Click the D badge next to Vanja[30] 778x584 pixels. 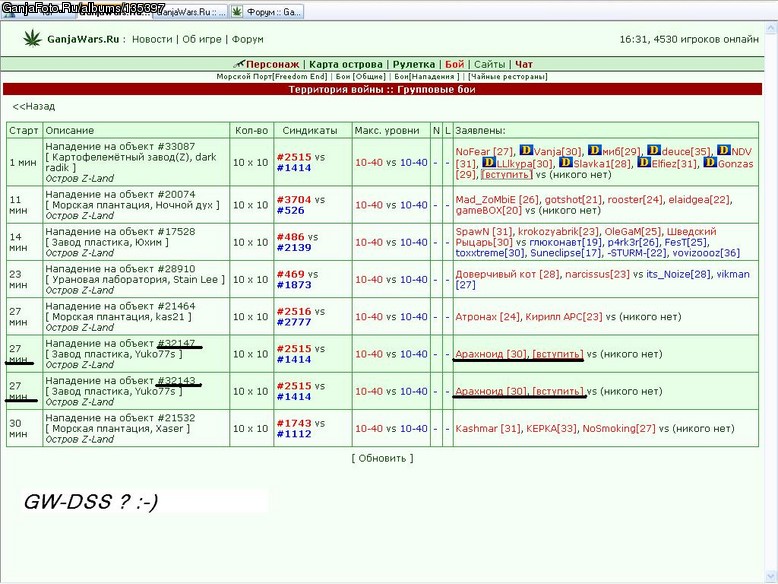pos(525,150)
